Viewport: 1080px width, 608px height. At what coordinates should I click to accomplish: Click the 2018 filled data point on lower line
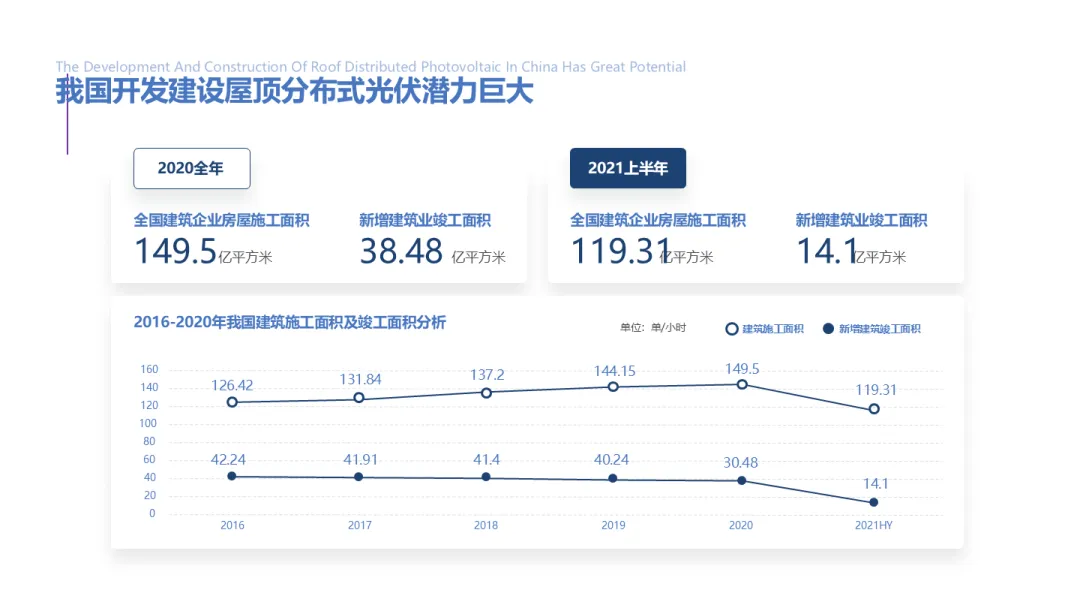486,476
